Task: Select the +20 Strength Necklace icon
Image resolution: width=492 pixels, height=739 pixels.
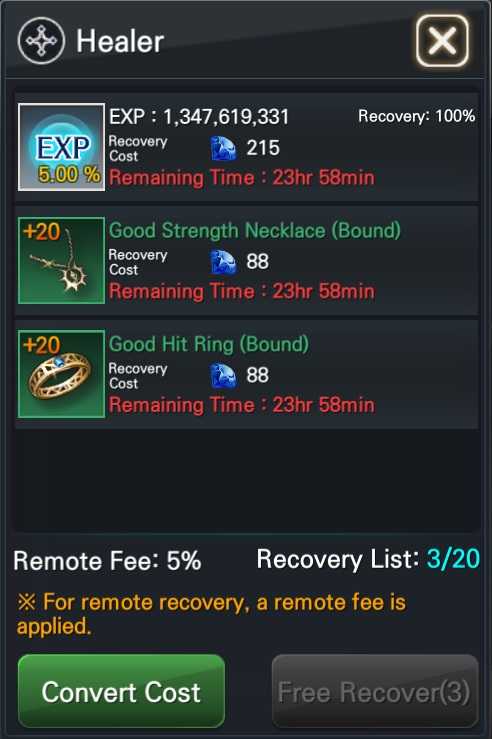Action: (61, 260)
